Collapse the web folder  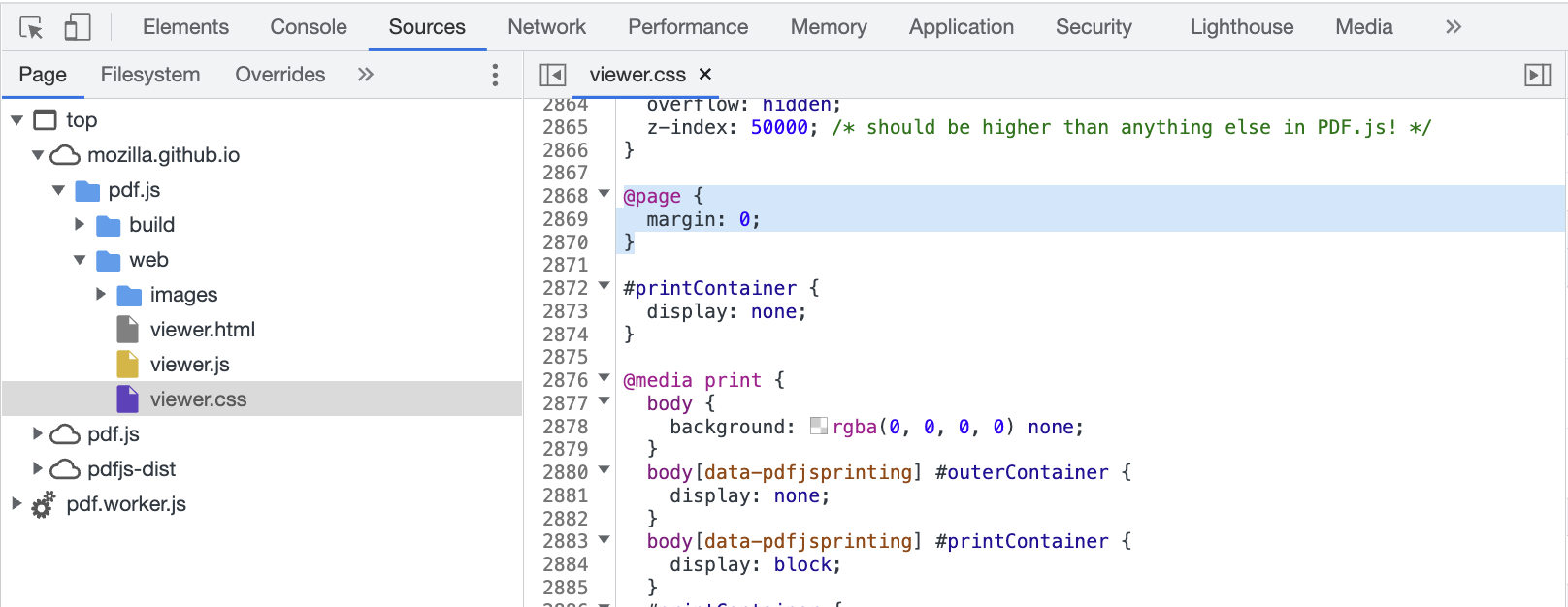coord(80,260)
